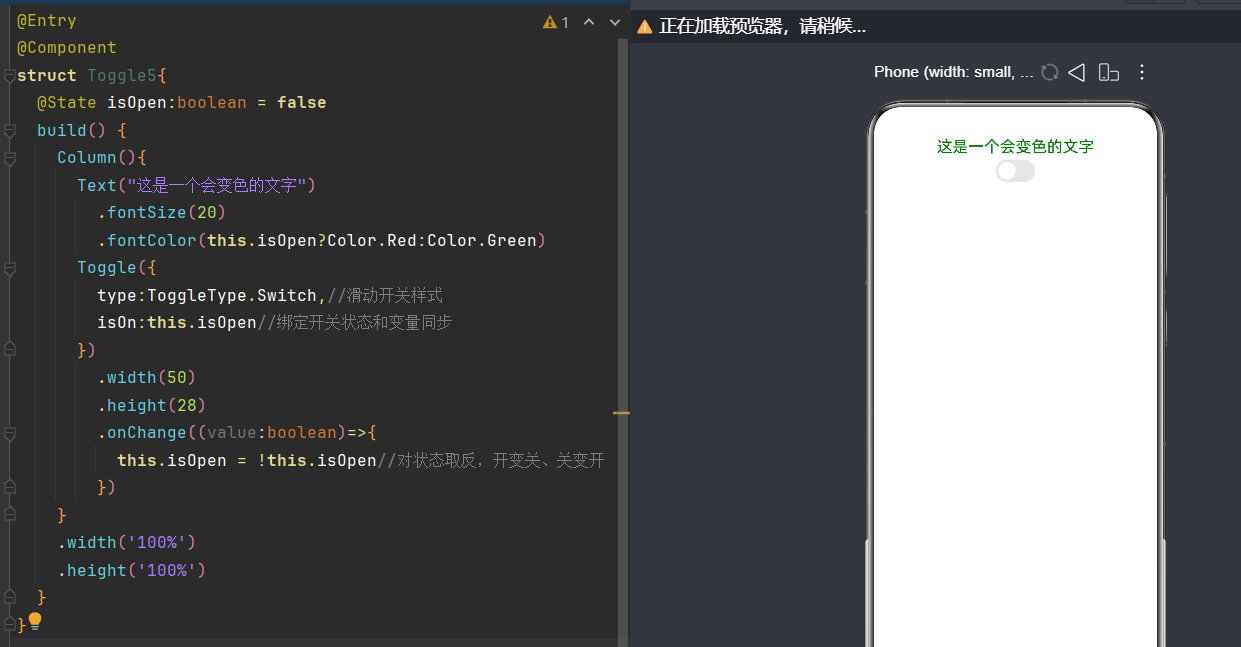Screen dimensions: 1241x647
Task: Click the @State isOpen declaration line
Action: [x=181, y=103]
